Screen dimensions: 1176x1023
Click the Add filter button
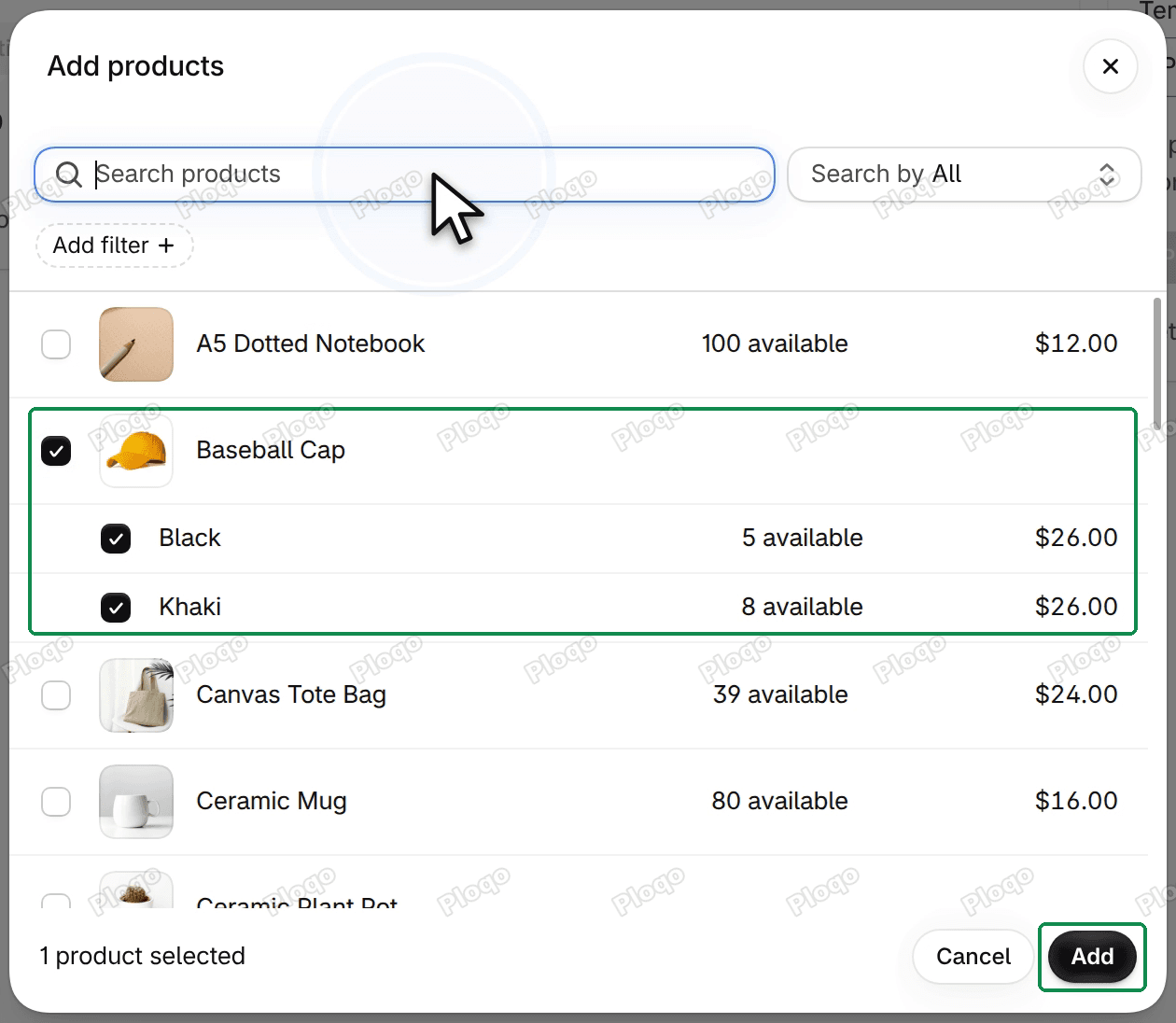point(114,245)
